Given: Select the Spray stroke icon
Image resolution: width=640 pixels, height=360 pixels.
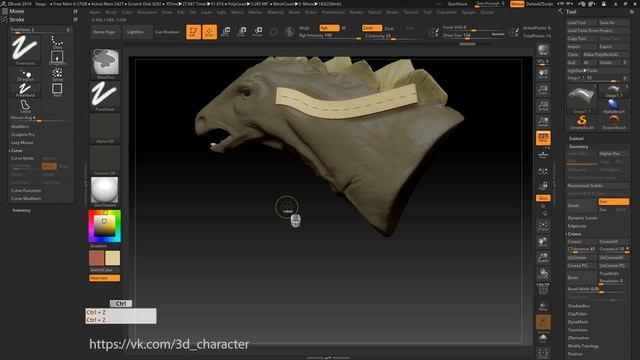Looking at the screenshot, I should [x=57, y=74].
